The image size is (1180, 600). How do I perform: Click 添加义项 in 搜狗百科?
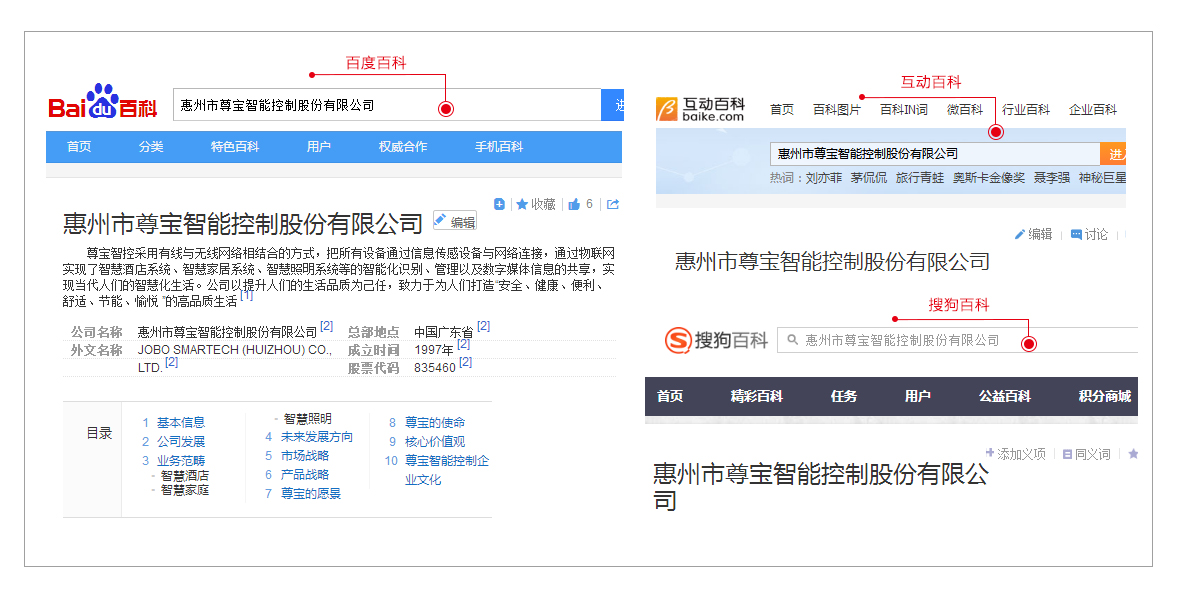click(x=1016, y=454)
